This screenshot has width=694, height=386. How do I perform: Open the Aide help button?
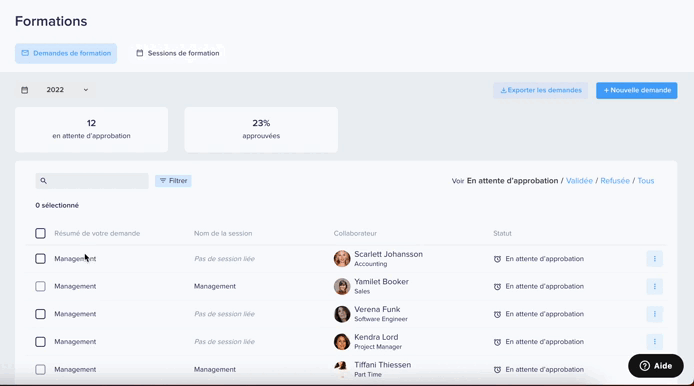655,366
